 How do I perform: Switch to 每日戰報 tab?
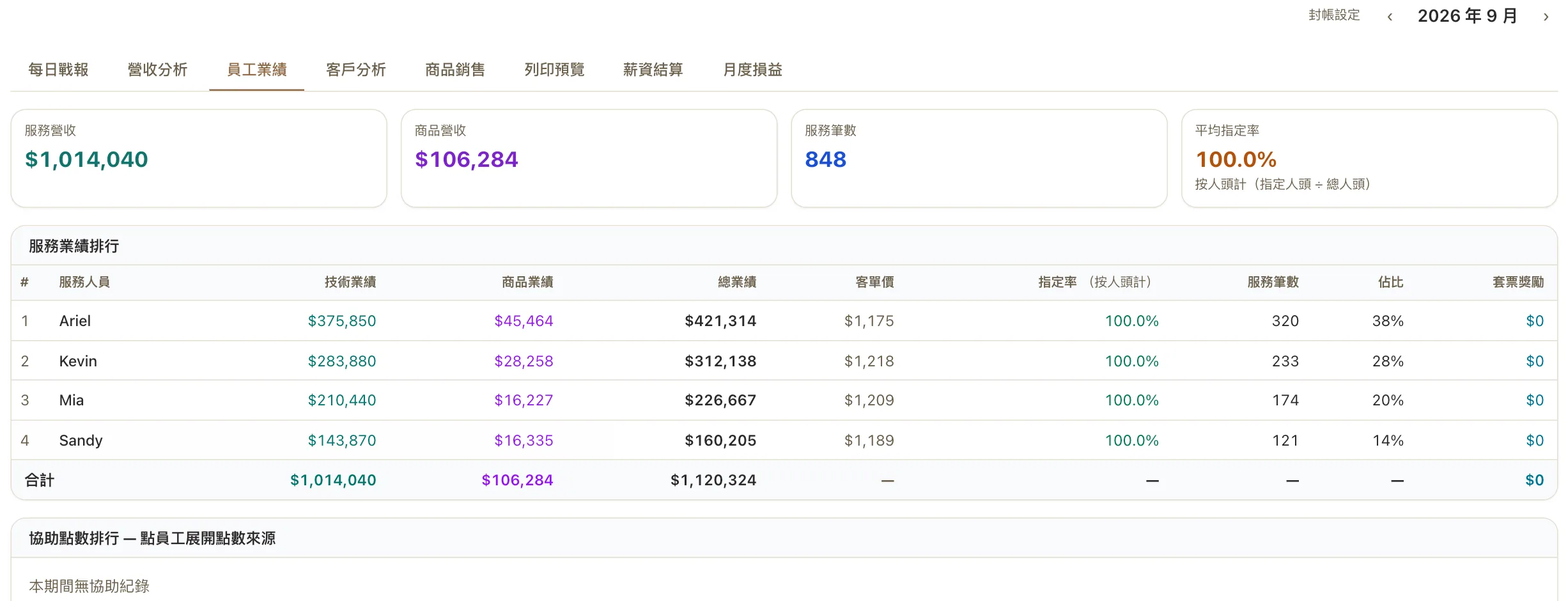[x=58, y=69]
